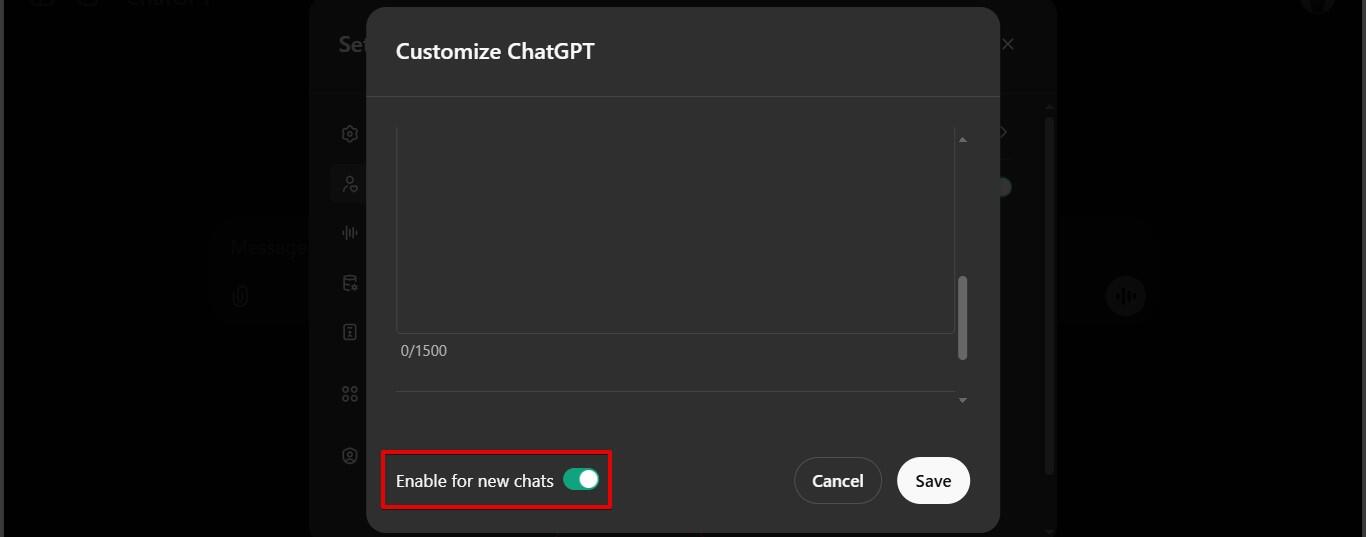Toggle the green switch in the Settings panel behind the dialog
1366x537 pixels.
1003,187
